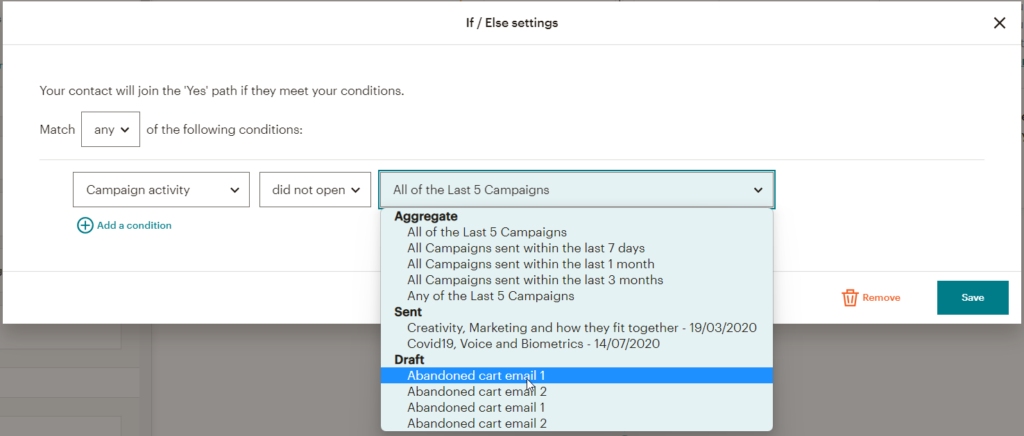1024x436 pixels.
Task: Select the 'Creativity, Marketing and how they fit together' campaign
Action: pos(581,328)
